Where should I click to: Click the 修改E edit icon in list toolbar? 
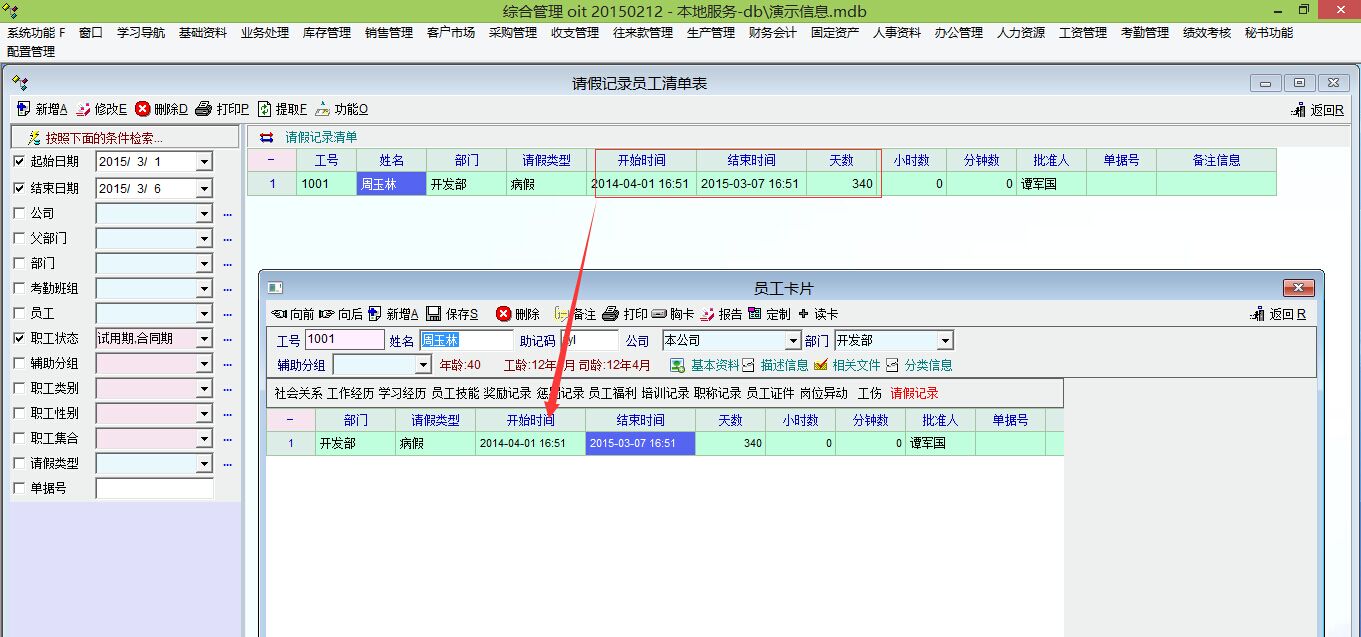(84, 109)
